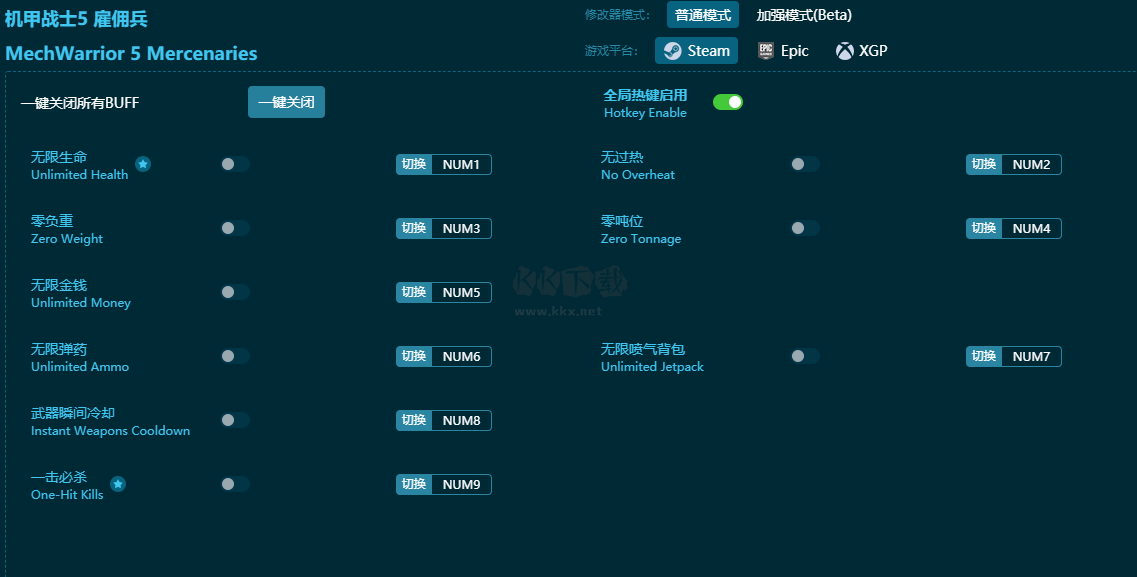
Task: Enable the Unlimited Health toggle
Action: (235, 165)
